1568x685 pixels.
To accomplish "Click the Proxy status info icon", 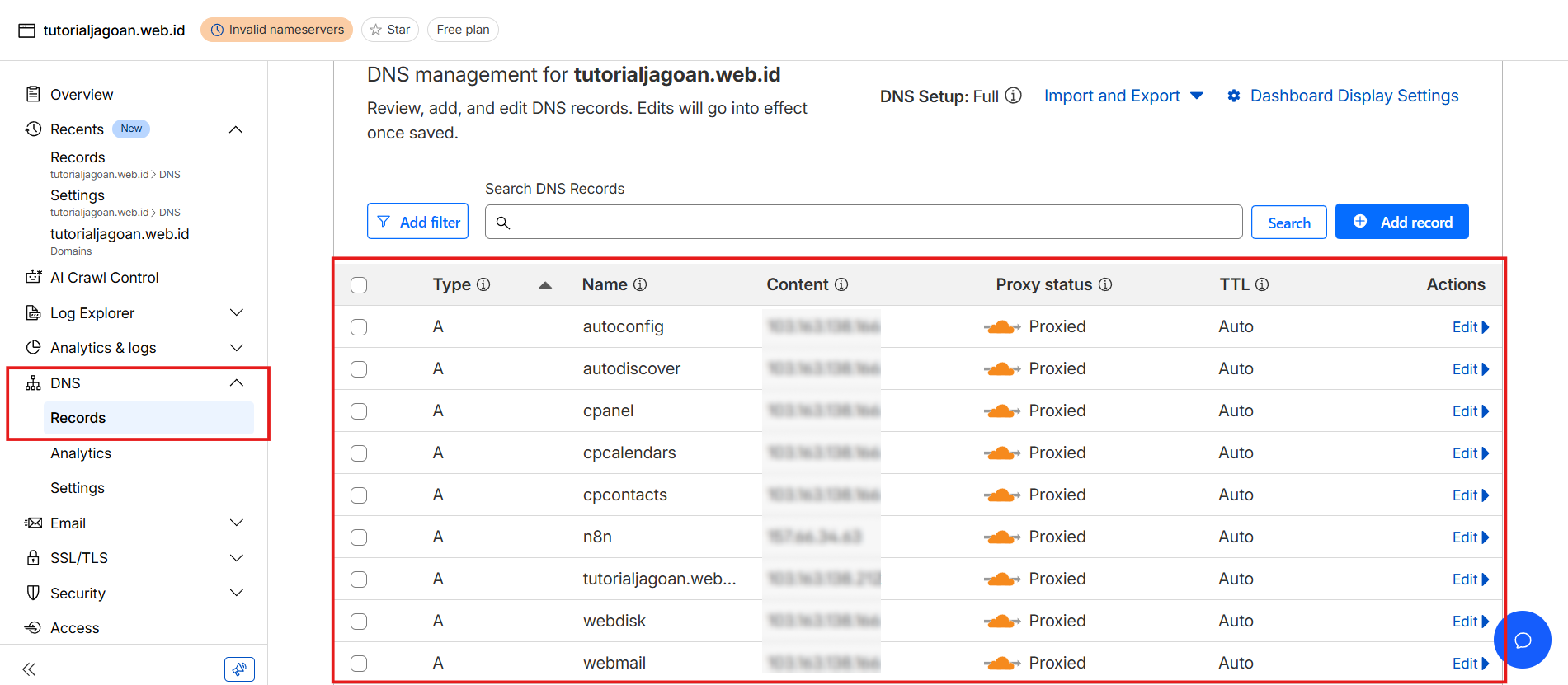I will point(1105,284).
